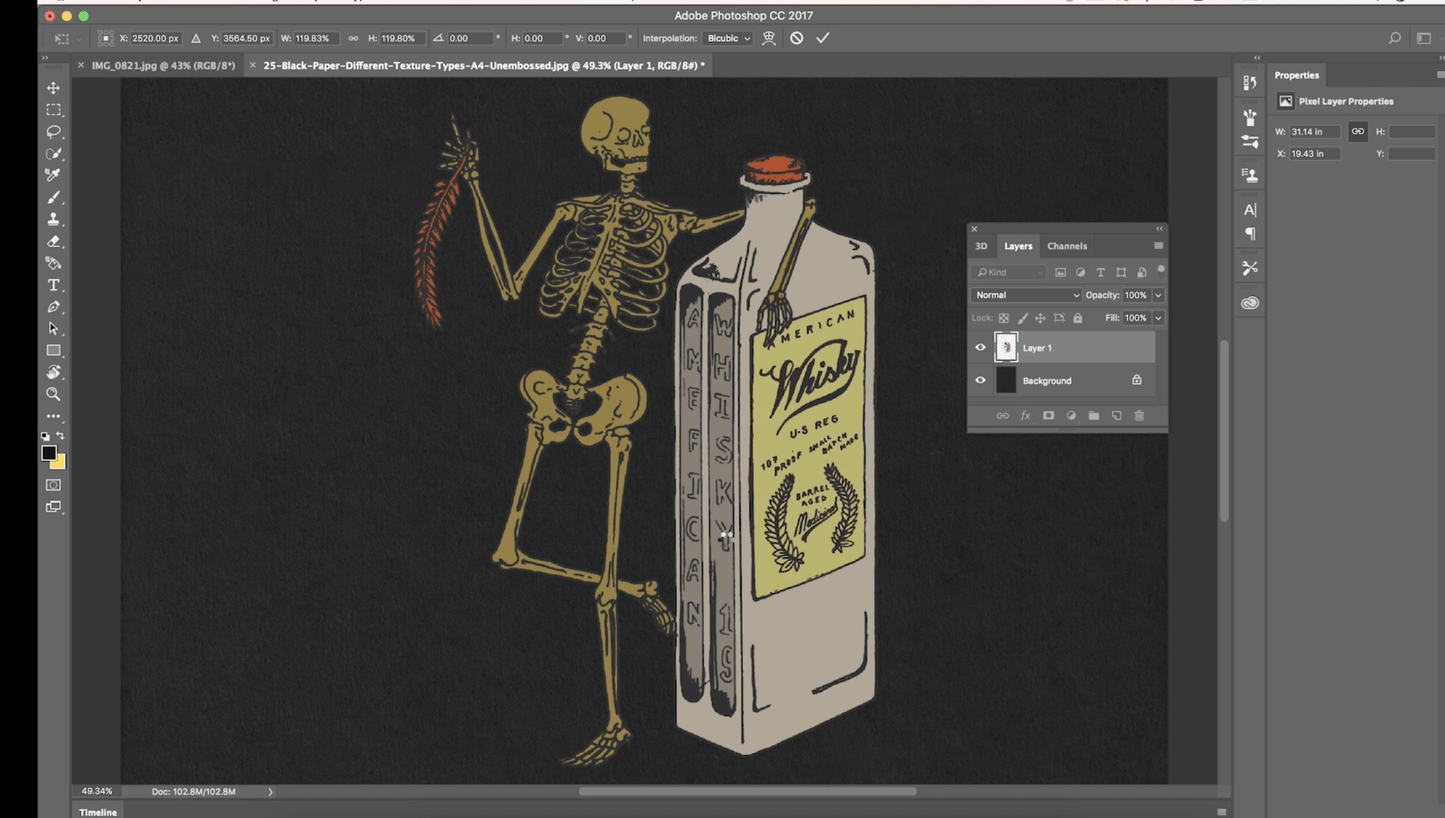
Task: Cancel the transform in options bar
Action: (796, 38)
